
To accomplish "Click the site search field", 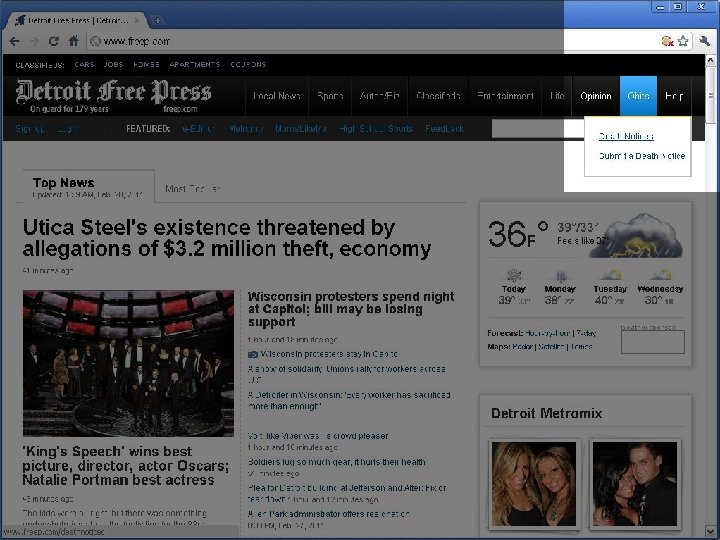I will coord(538,129).
